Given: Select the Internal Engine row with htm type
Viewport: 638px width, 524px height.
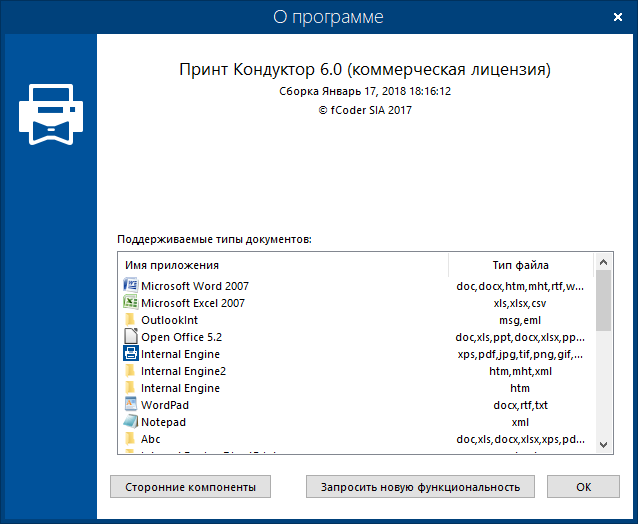Looking at the screenshot, I should (x=180, y=388).
